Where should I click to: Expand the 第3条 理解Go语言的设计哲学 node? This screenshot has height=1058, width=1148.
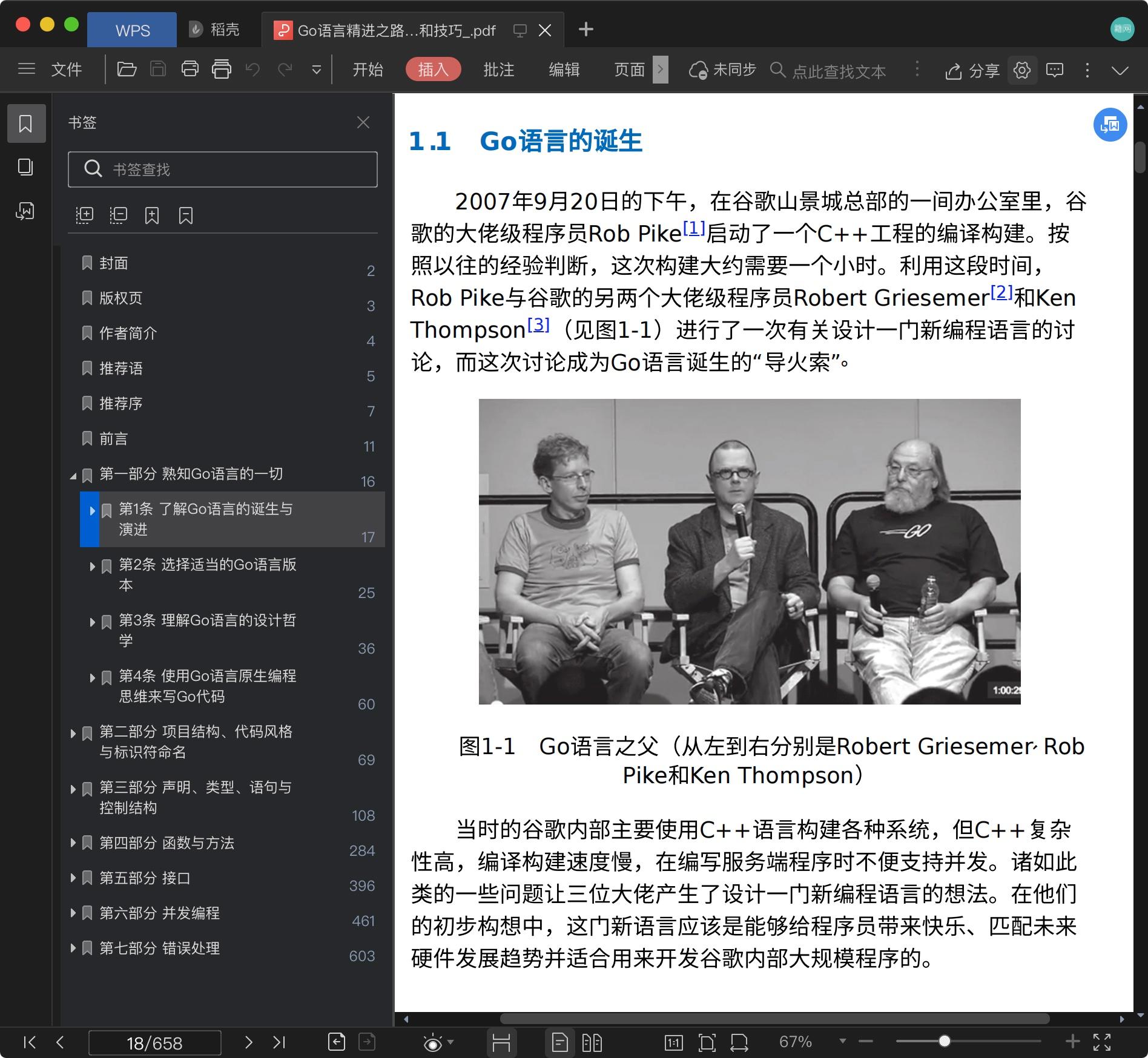92,623
